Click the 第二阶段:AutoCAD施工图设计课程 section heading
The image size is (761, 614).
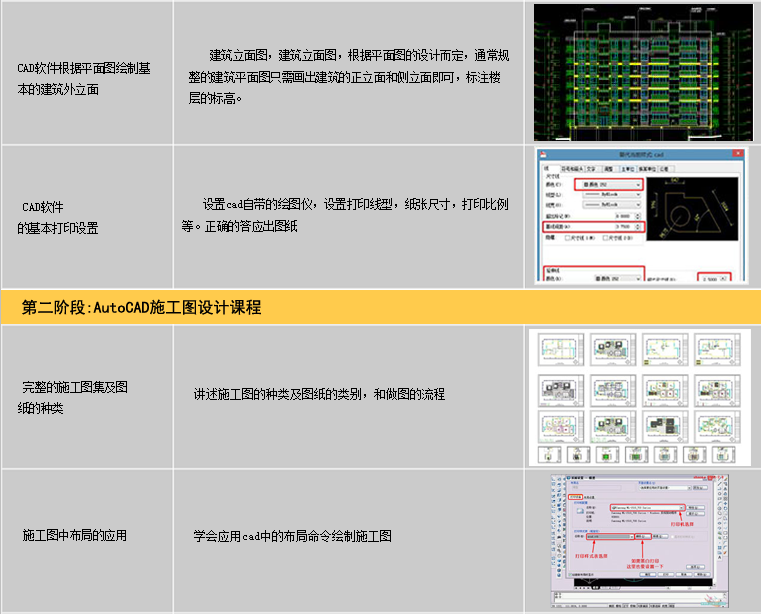(141, 308)
